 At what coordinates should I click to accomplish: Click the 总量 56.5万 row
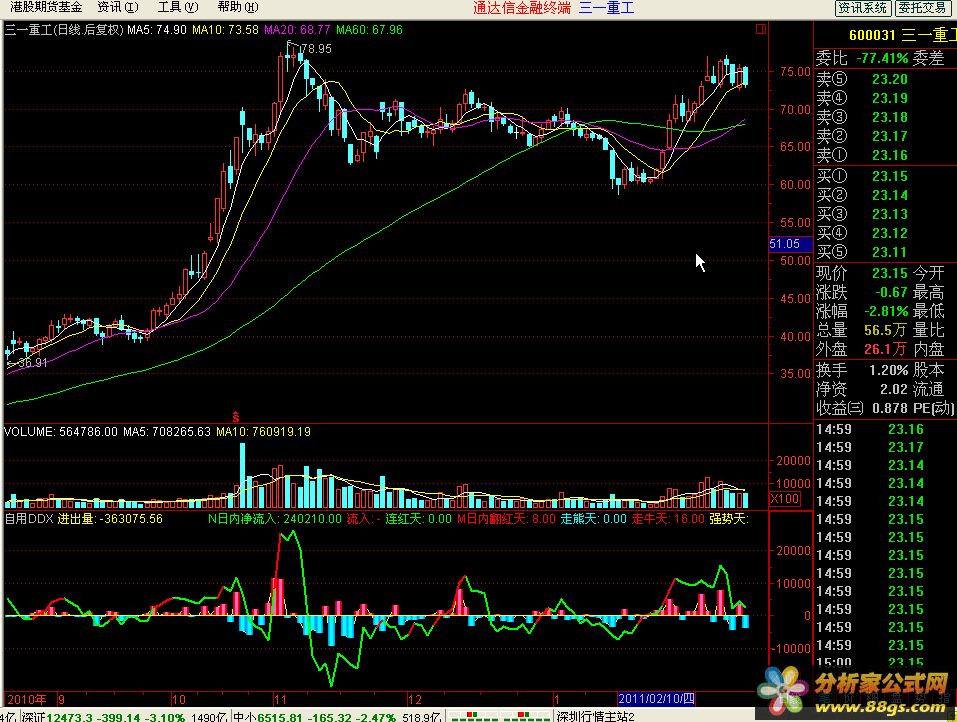point(862,330)
